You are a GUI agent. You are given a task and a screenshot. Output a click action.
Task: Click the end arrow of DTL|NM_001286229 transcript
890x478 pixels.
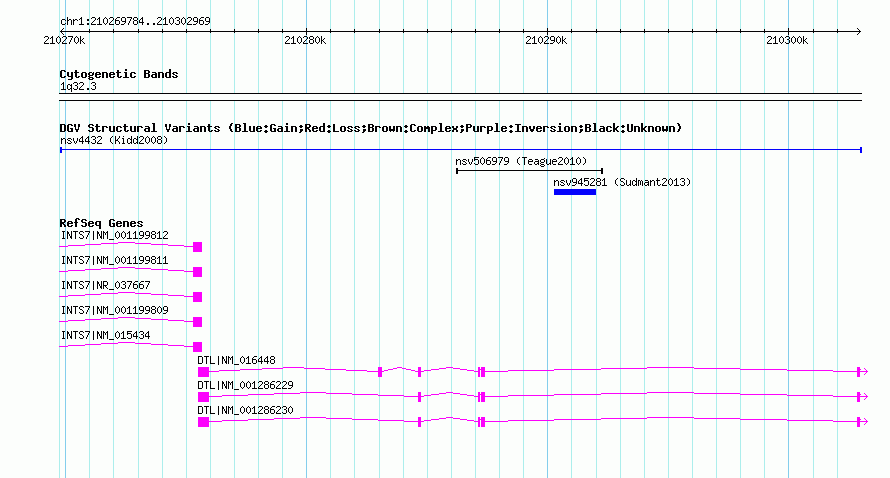[864, 397]
